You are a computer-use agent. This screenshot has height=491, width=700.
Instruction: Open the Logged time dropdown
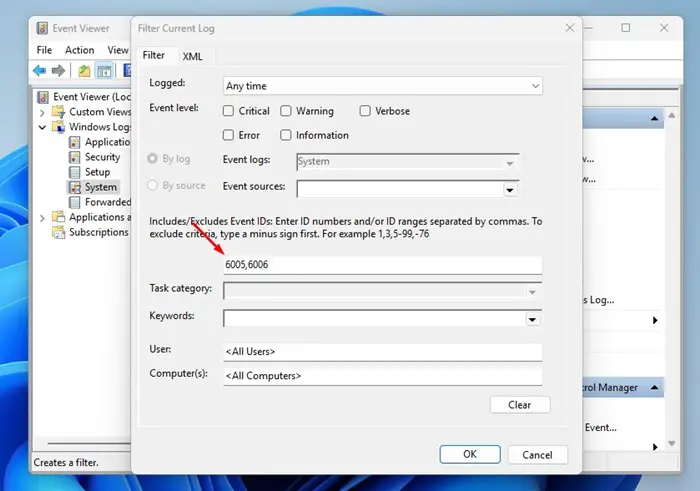(383, 86)
